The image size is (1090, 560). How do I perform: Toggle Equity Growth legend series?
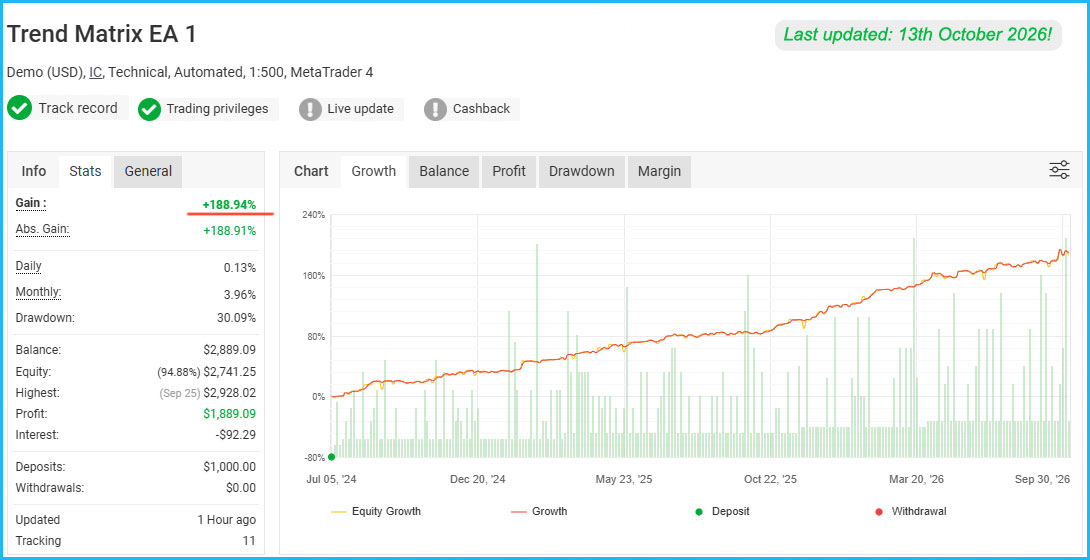point(377,511)
